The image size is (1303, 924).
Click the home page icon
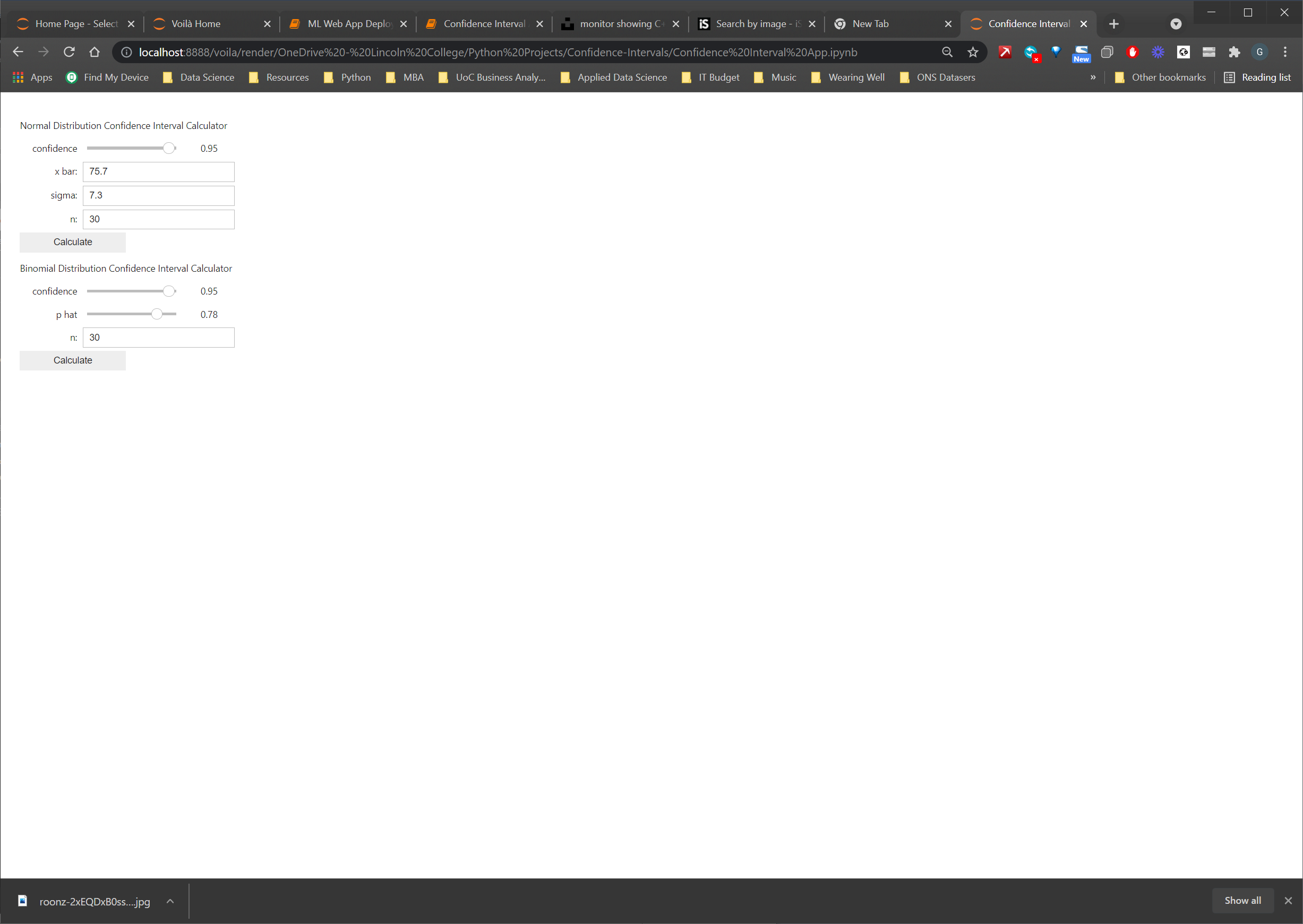click(95, 53)
